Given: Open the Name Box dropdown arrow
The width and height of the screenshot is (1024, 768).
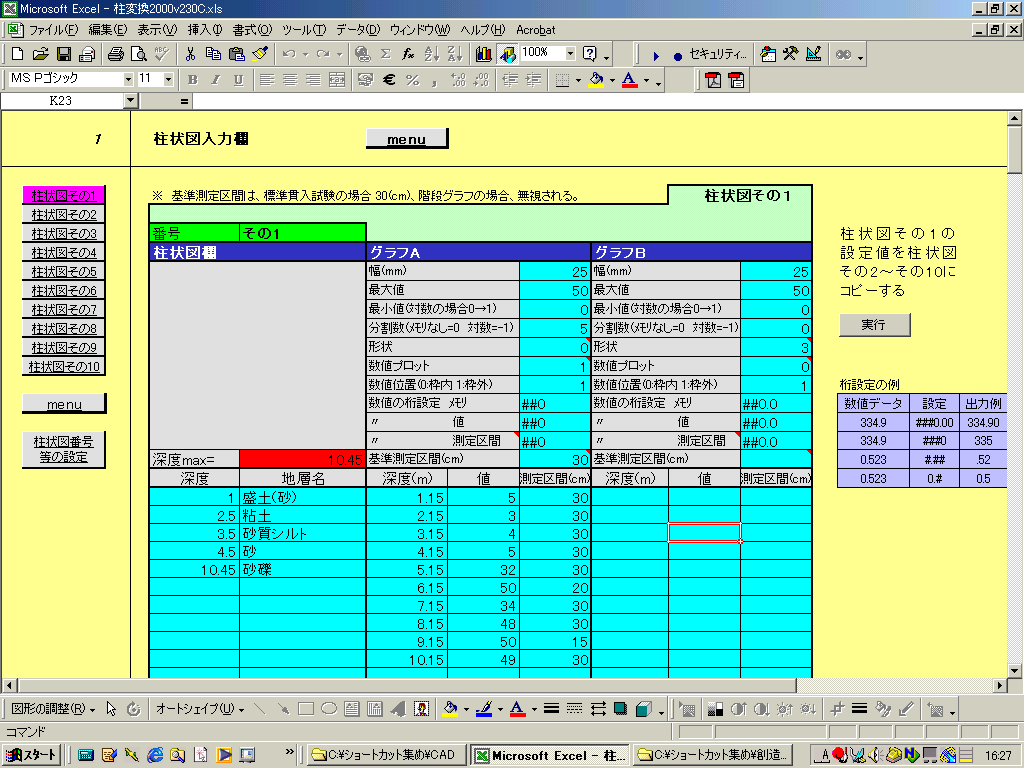Looking at the screenshot, I should (x=131, y=101).
